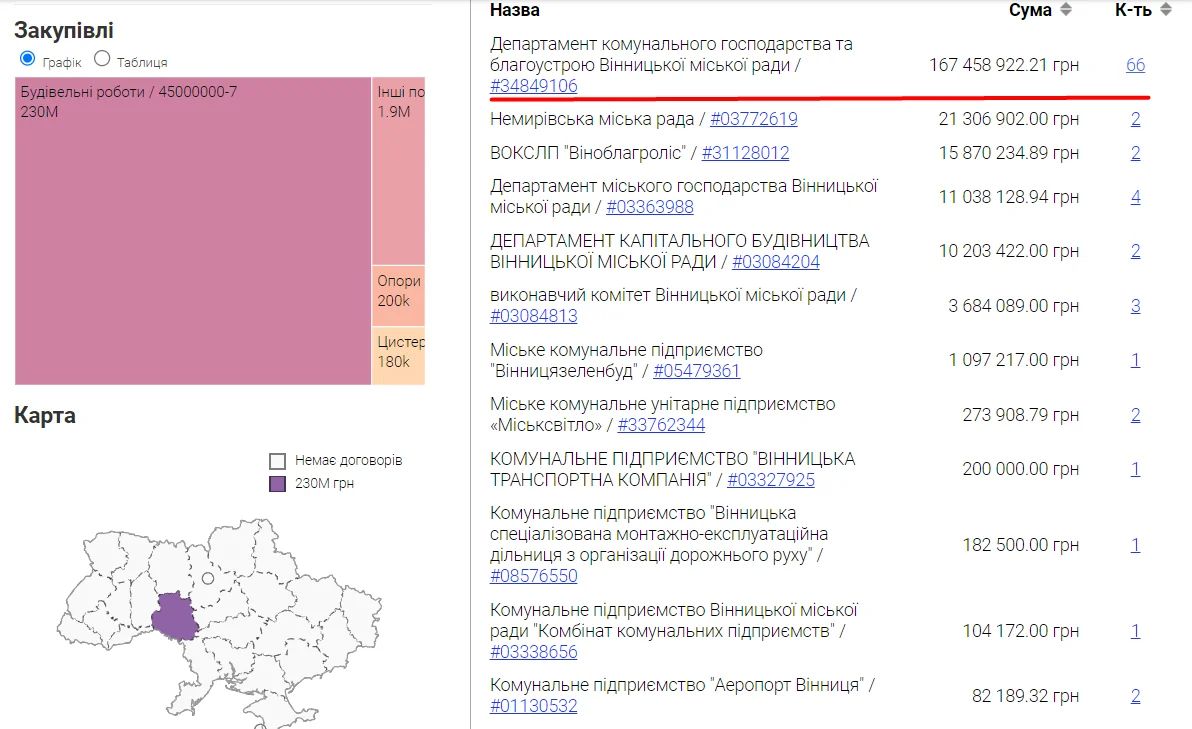This screenshot has height=729, width=1192.
Task: Sort table by Сума column arrows
Action: tap(1066, 10)
